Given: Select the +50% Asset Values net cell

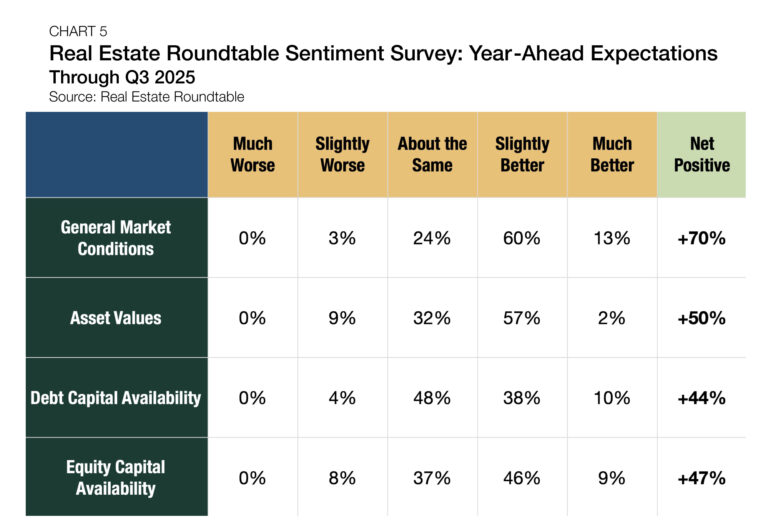Looking at the screenshot, I should [x=701, y=318].
